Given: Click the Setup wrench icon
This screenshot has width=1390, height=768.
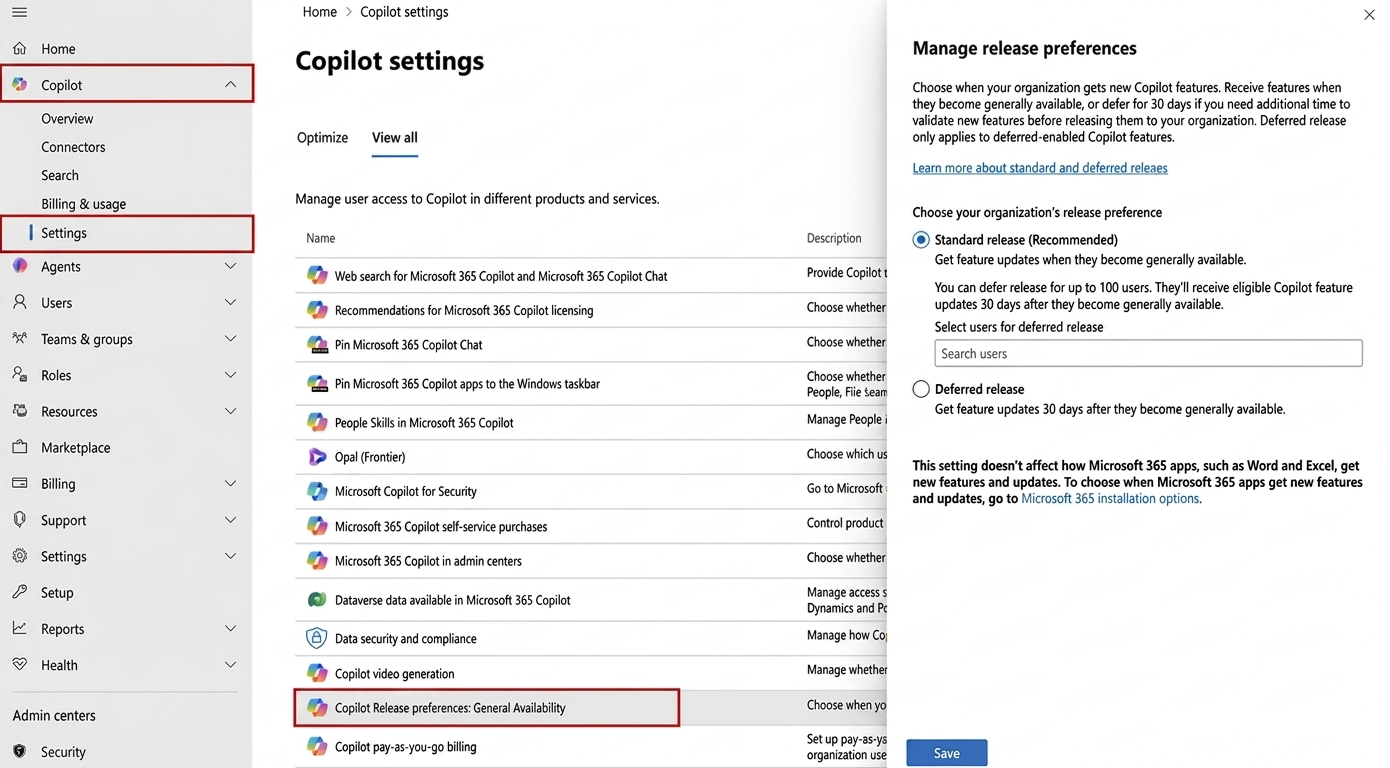Looking at the screenshot, I should click(x=20, y=592).
